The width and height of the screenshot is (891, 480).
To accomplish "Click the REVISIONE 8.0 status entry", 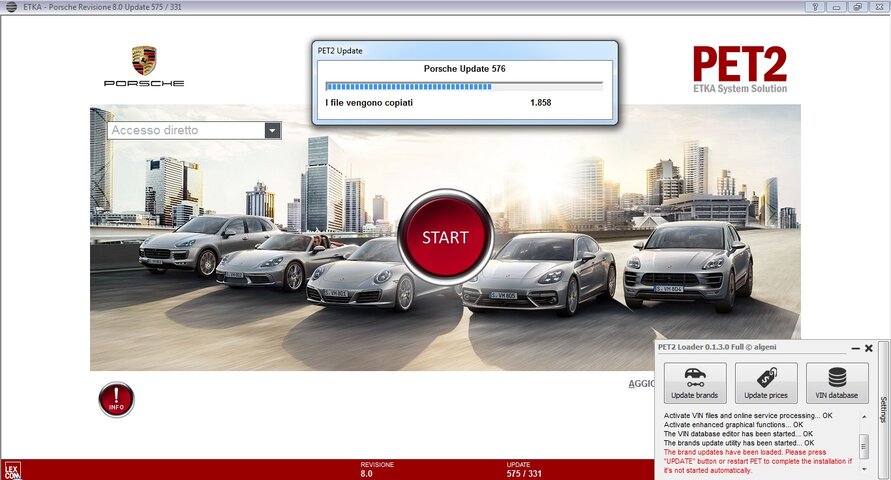I will tap(377, 469).
